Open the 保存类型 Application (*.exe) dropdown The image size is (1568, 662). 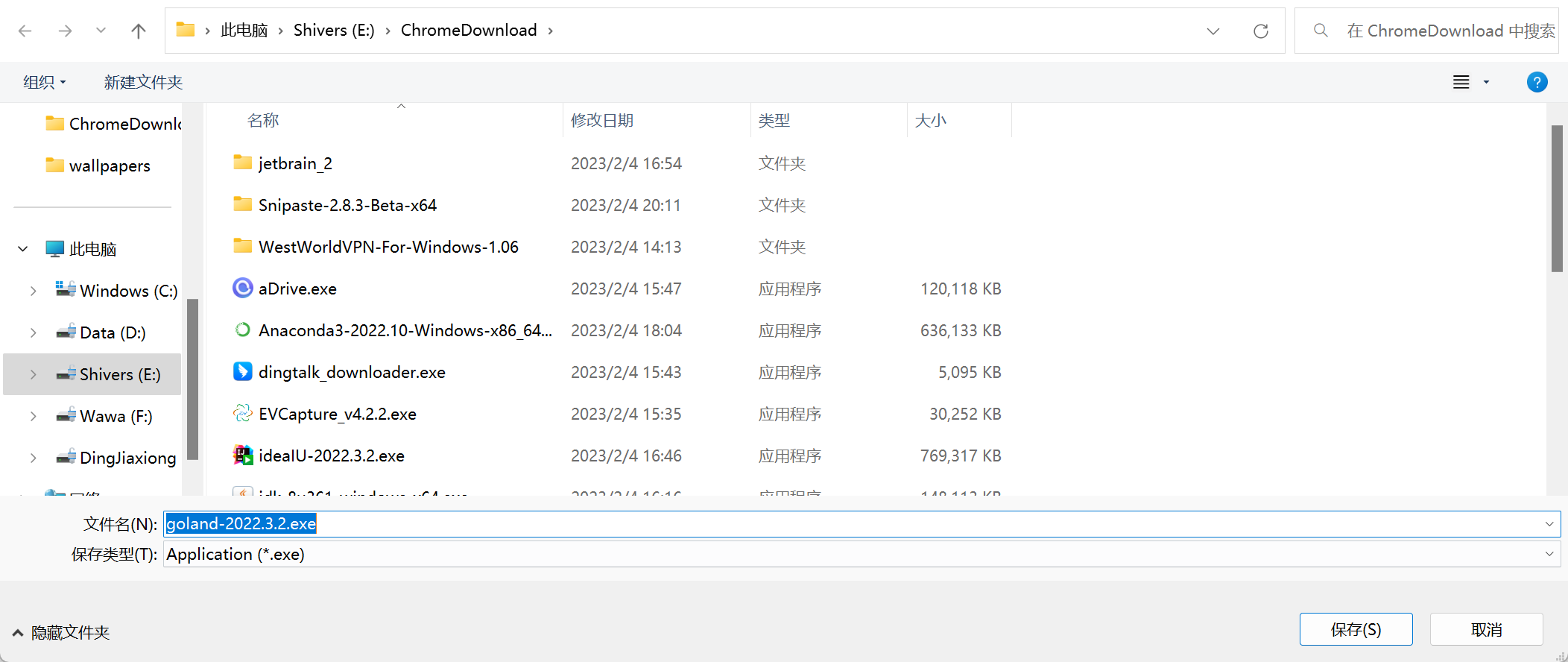pos(862,554)
